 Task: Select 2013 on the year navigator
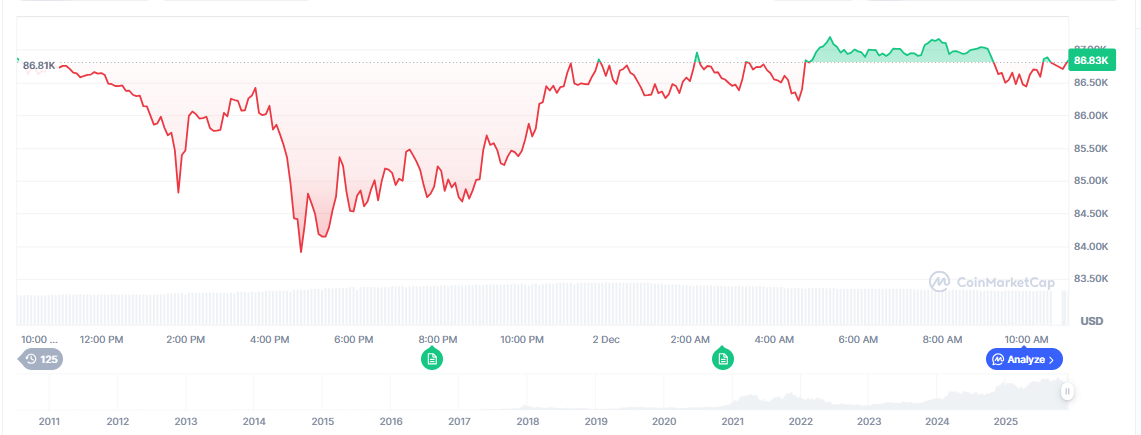[x=186, y=421]
